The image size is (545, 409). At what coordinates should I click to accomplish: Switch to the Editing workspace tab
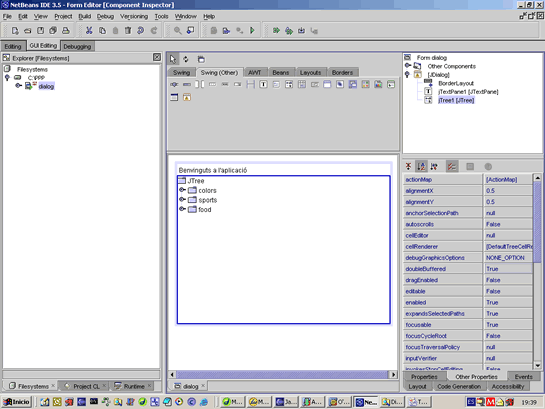point(13,47)
